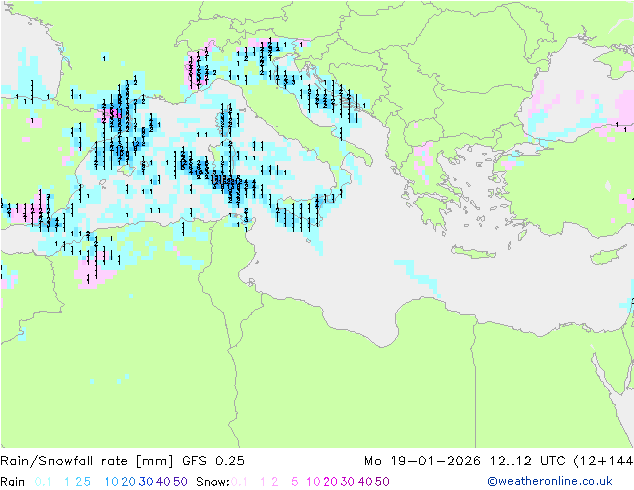The height and width of the screenshot is (490, 634).
Task: Click the forecast date 'Mo 19-01-2026'
Action: 422,461
